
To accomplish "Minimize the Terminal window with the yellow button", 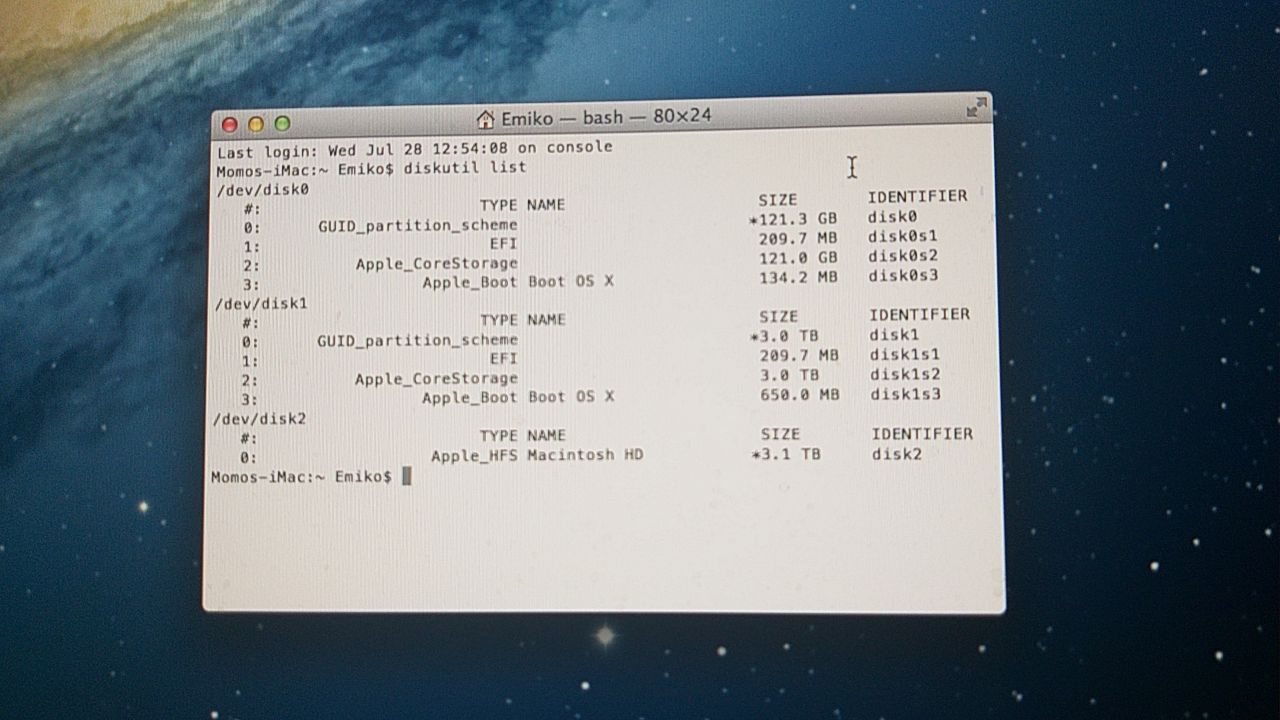I will coord(255,124).
